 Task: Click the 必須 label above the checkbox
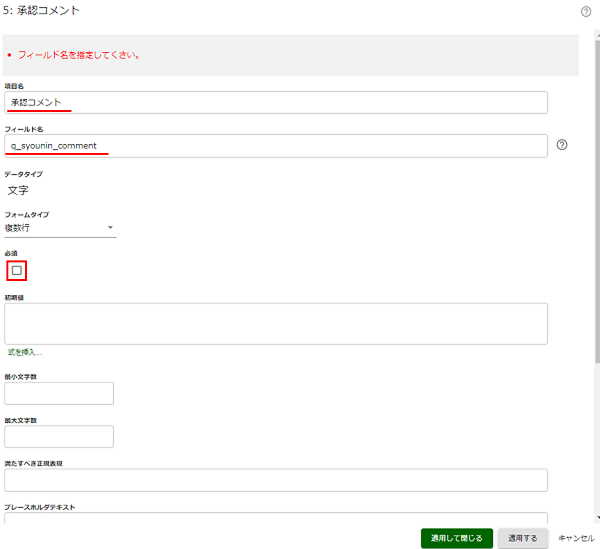[10, 254]
